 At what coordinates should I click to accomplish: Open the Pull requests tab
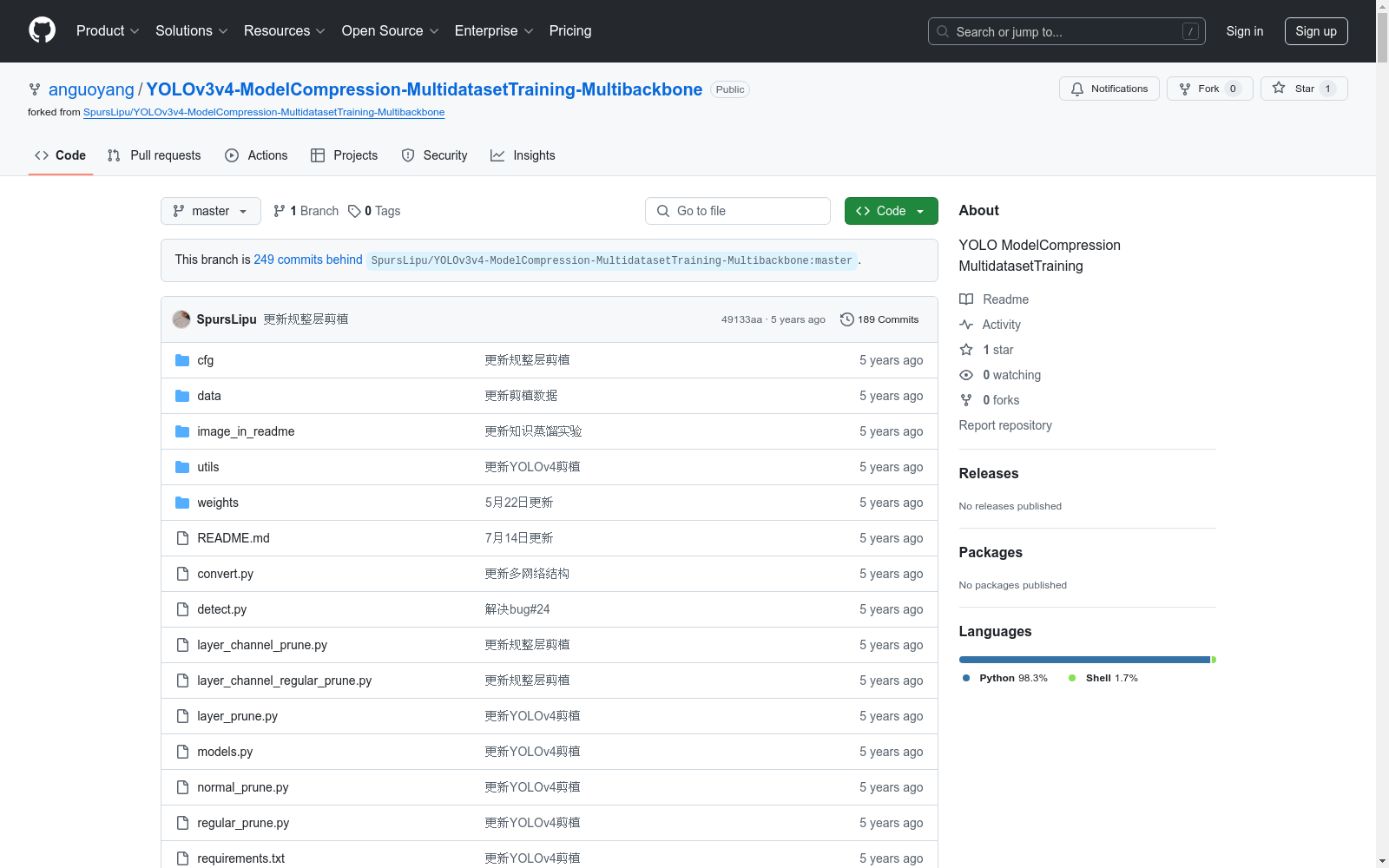(x=155, y=155)
